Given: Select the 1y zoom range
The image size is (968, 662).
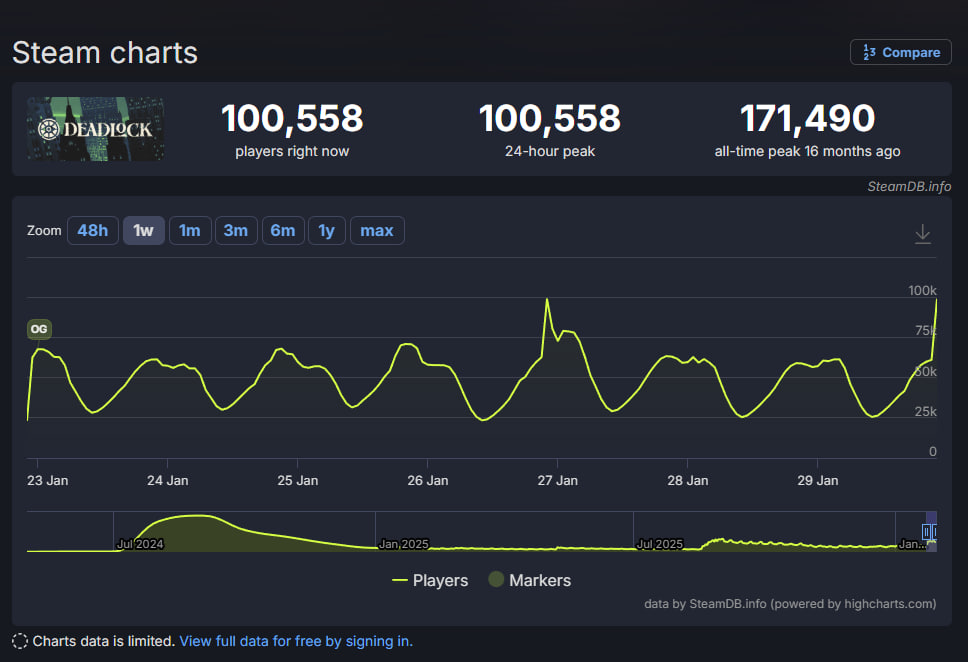Looking at the screenshot, I should 326,230.
